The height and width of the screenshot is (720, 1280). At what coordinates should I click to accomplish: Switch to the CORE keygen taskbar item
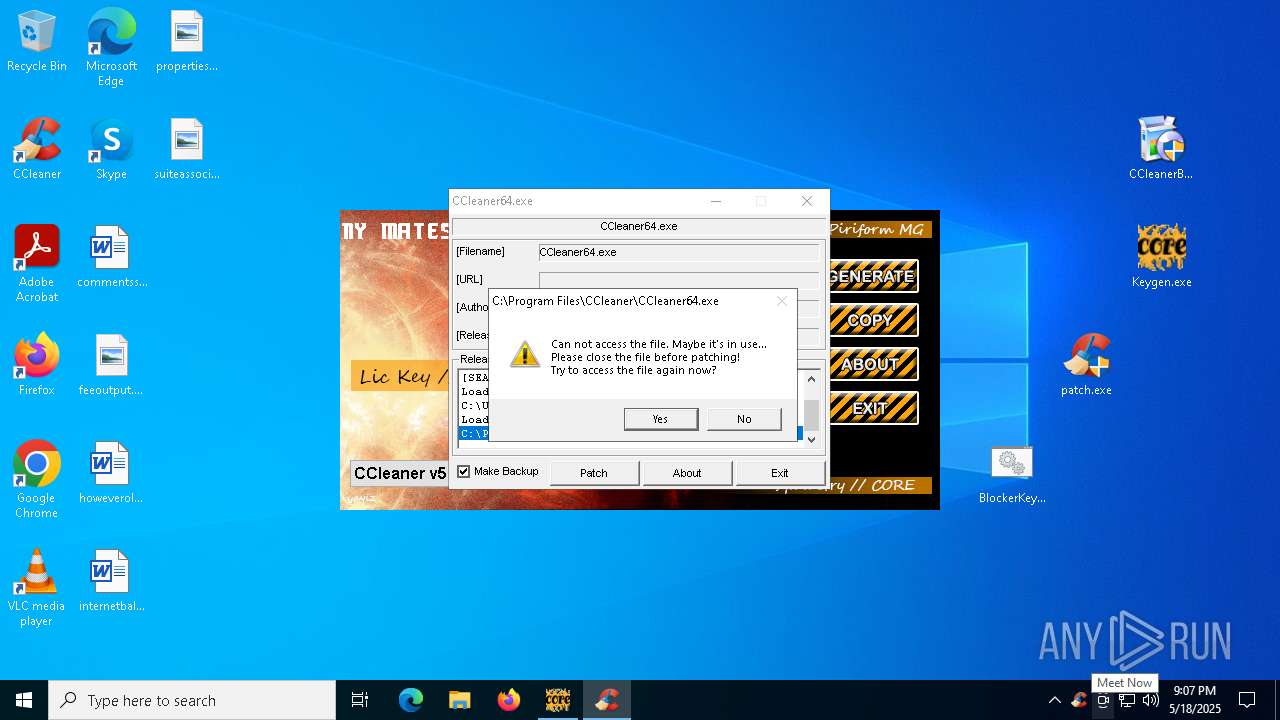coord(558,700)
